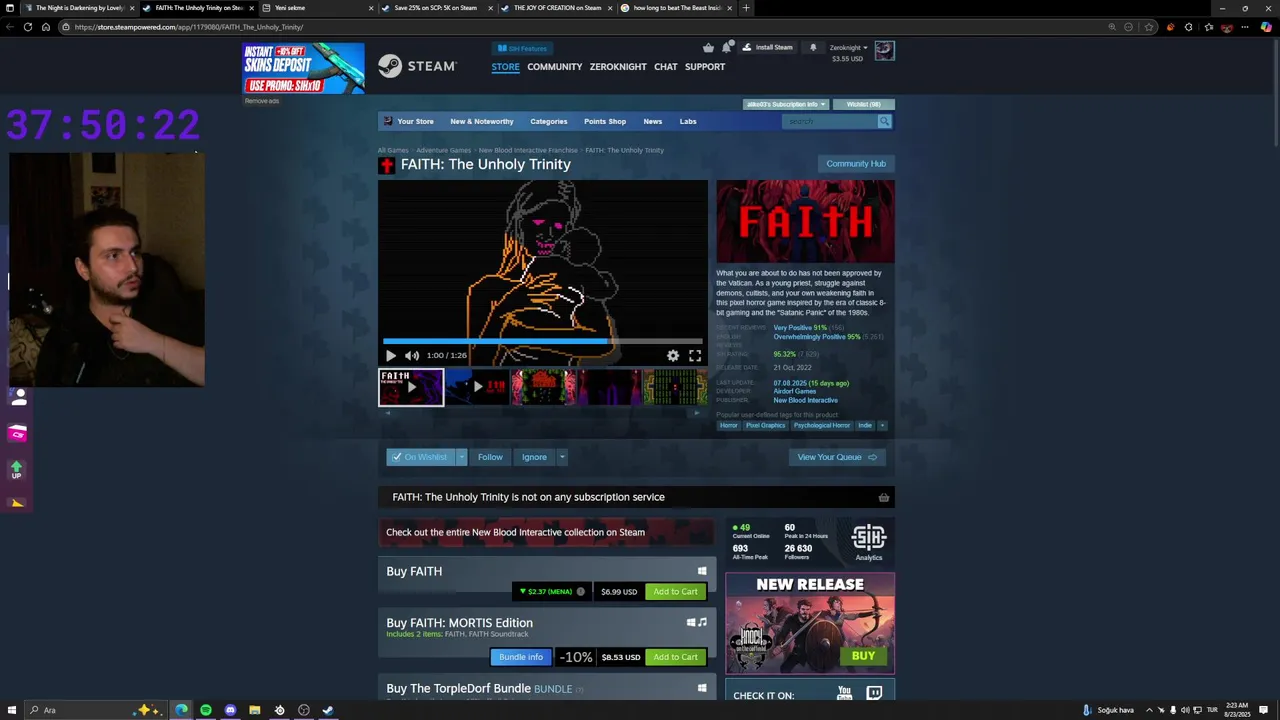Open Zeroknight profile avatar

(x=884, y=51)
